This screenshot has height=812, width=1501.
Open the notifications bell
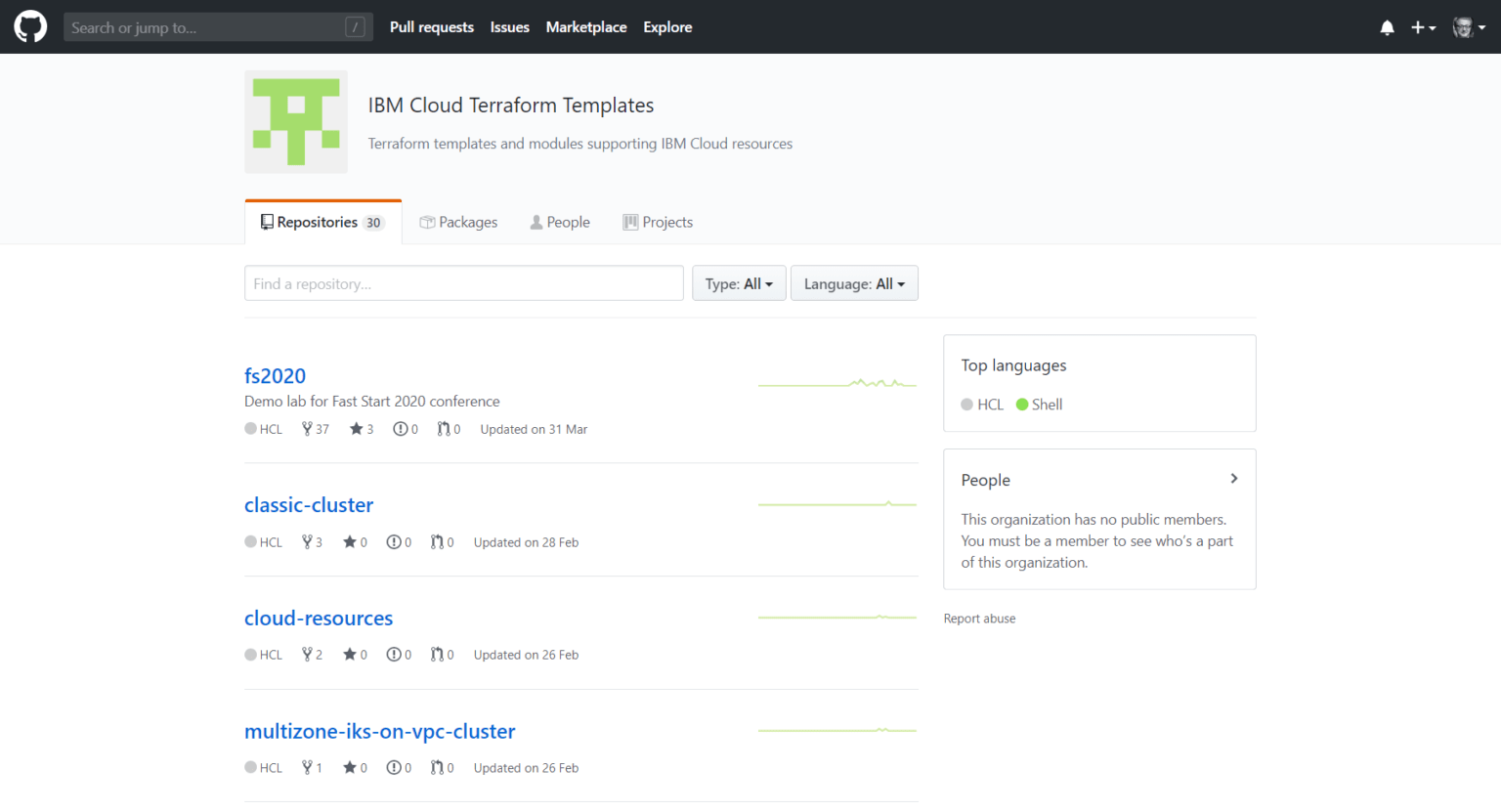tap(1387, 27)
